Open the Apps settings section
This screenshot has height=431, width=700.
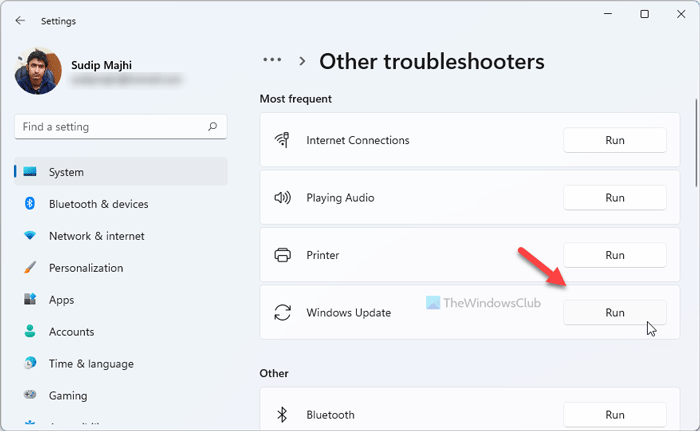61,300
